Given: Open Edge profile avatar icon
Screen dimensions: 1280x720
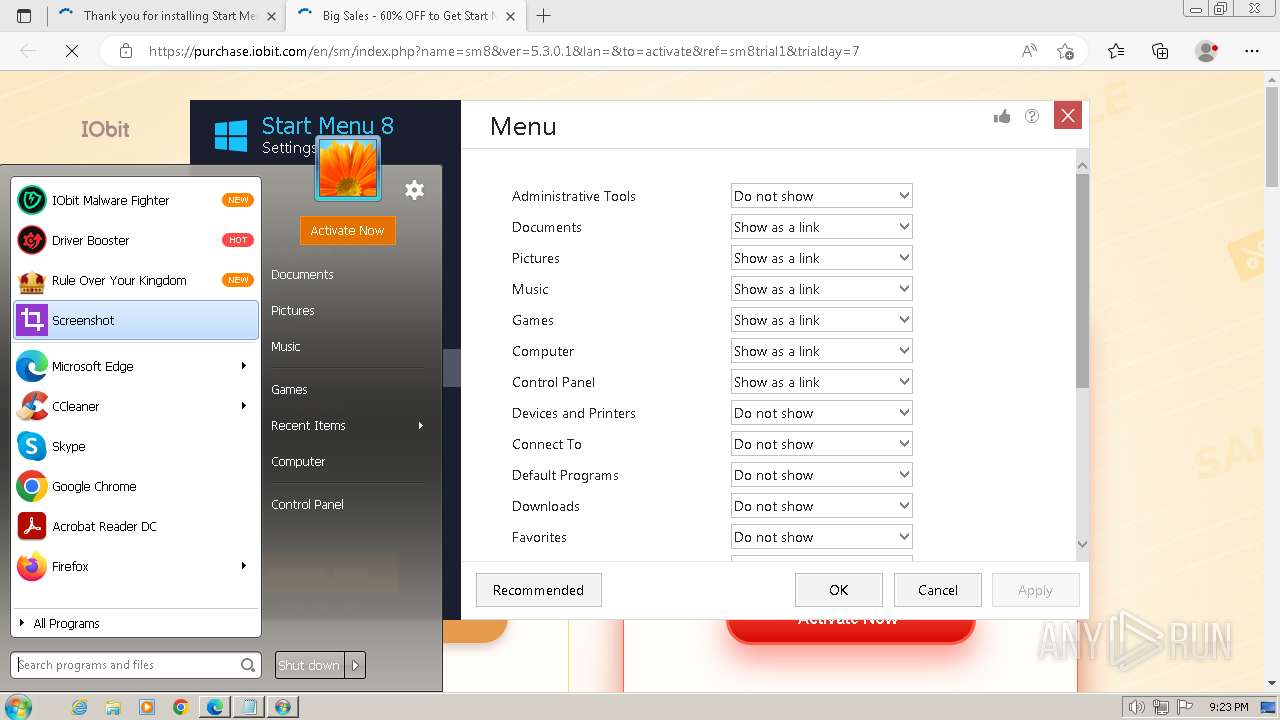Looking at the screenshot, I should 1207,51.
